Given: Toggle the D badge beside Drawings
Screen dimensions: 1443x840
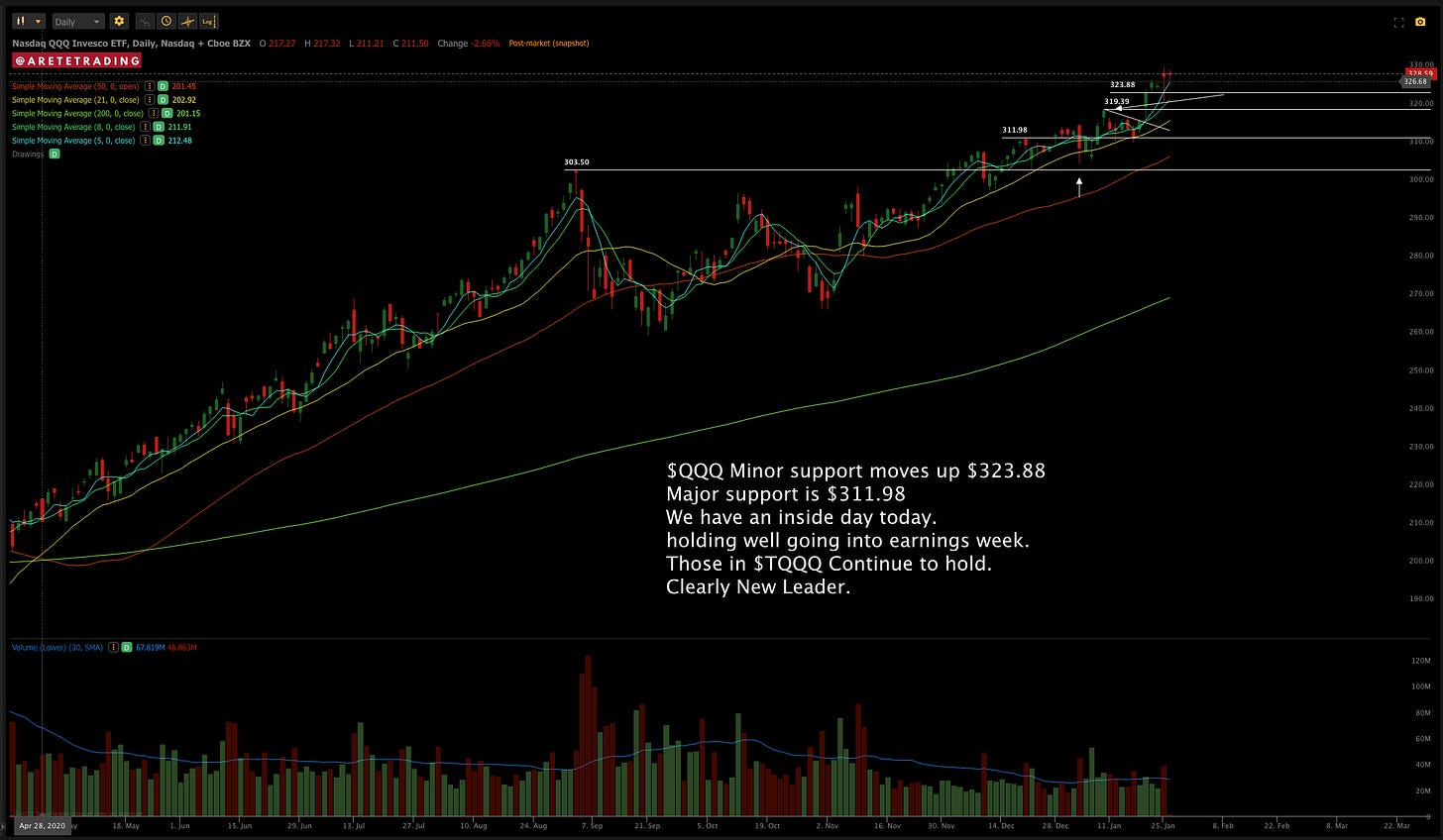Looking at the screenshot, I should pos(55,154).
